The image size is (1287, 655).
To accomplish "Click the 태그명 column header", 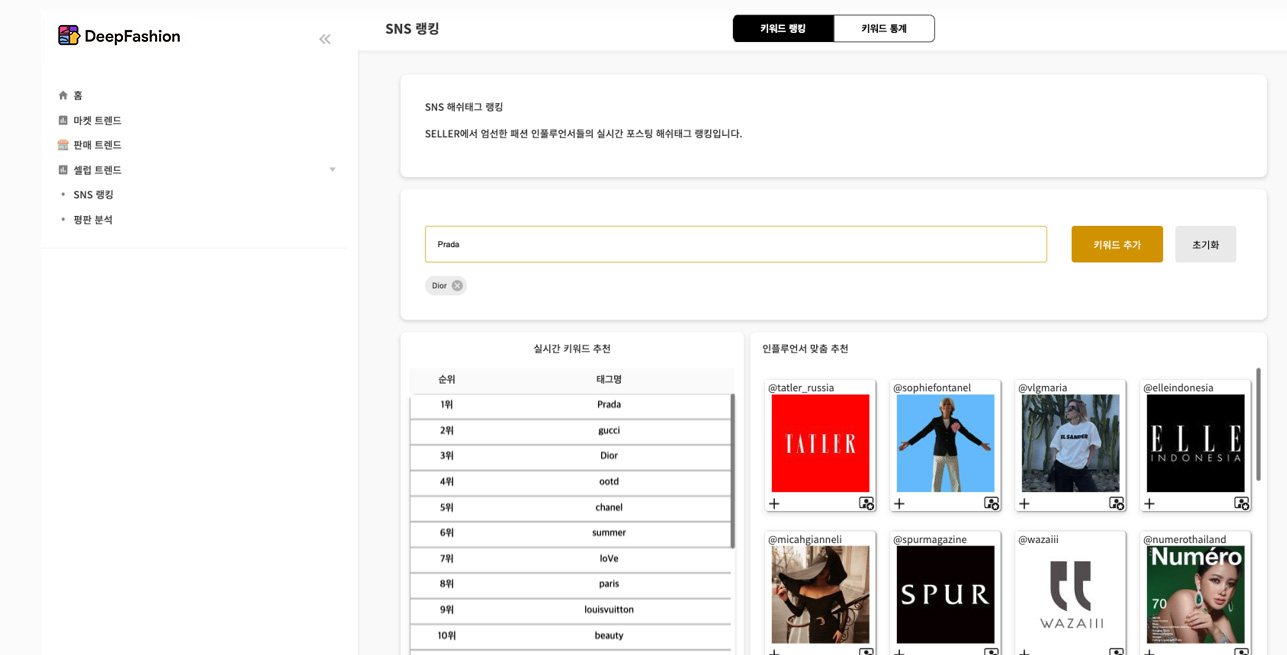I will tap(609, 380).
